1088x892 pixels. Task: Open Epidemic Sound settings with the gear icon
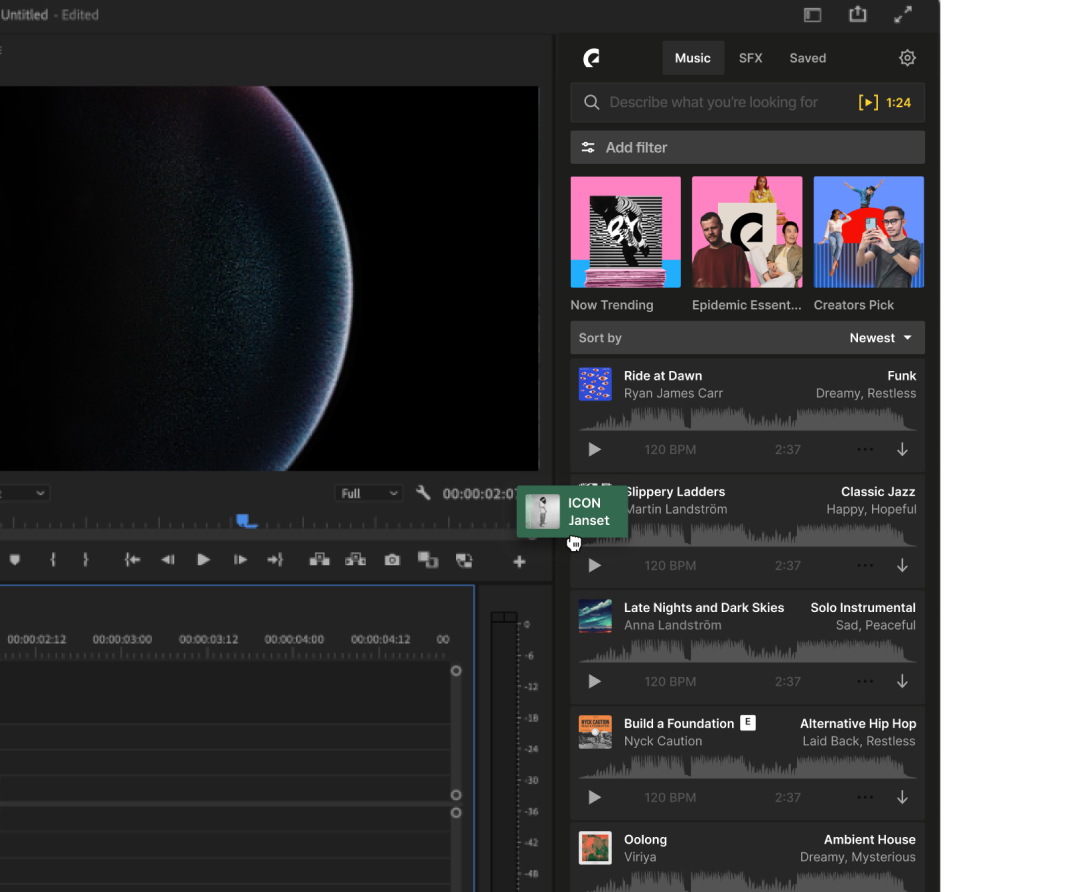click(907, 57)
